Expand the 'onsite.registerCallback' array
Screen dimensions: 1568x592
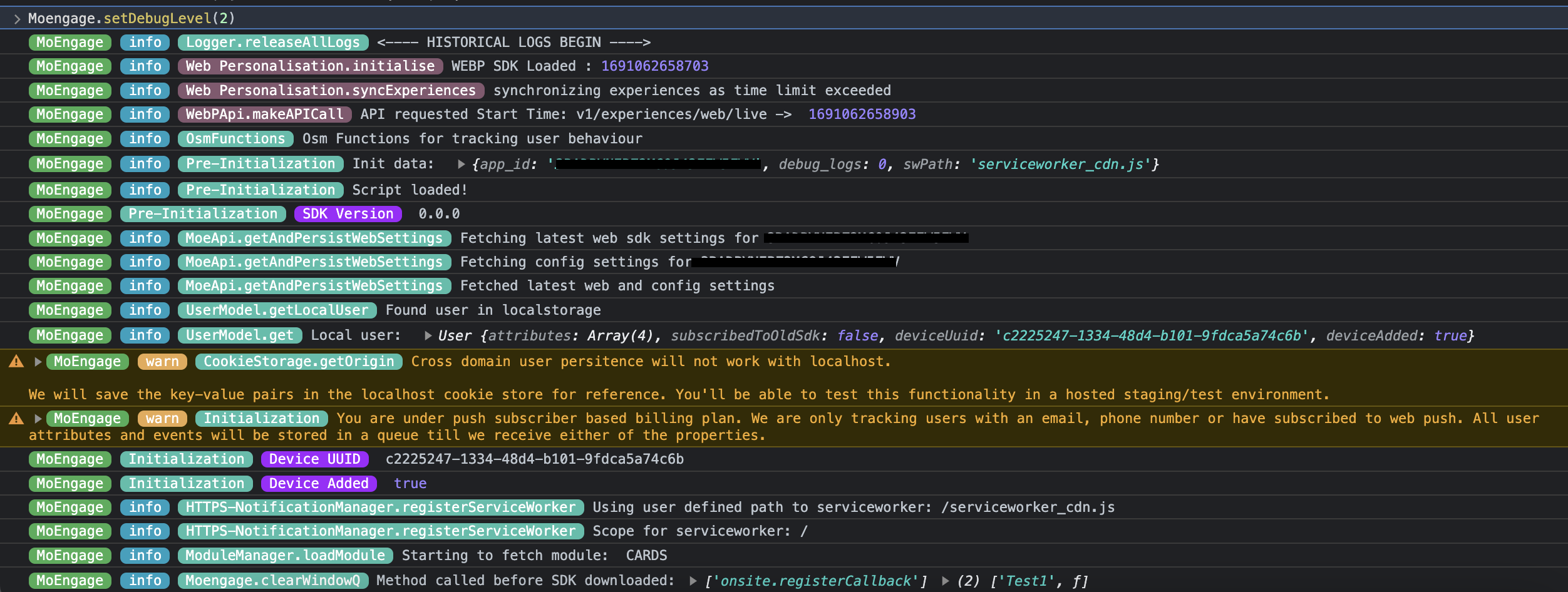click(693, 581)
